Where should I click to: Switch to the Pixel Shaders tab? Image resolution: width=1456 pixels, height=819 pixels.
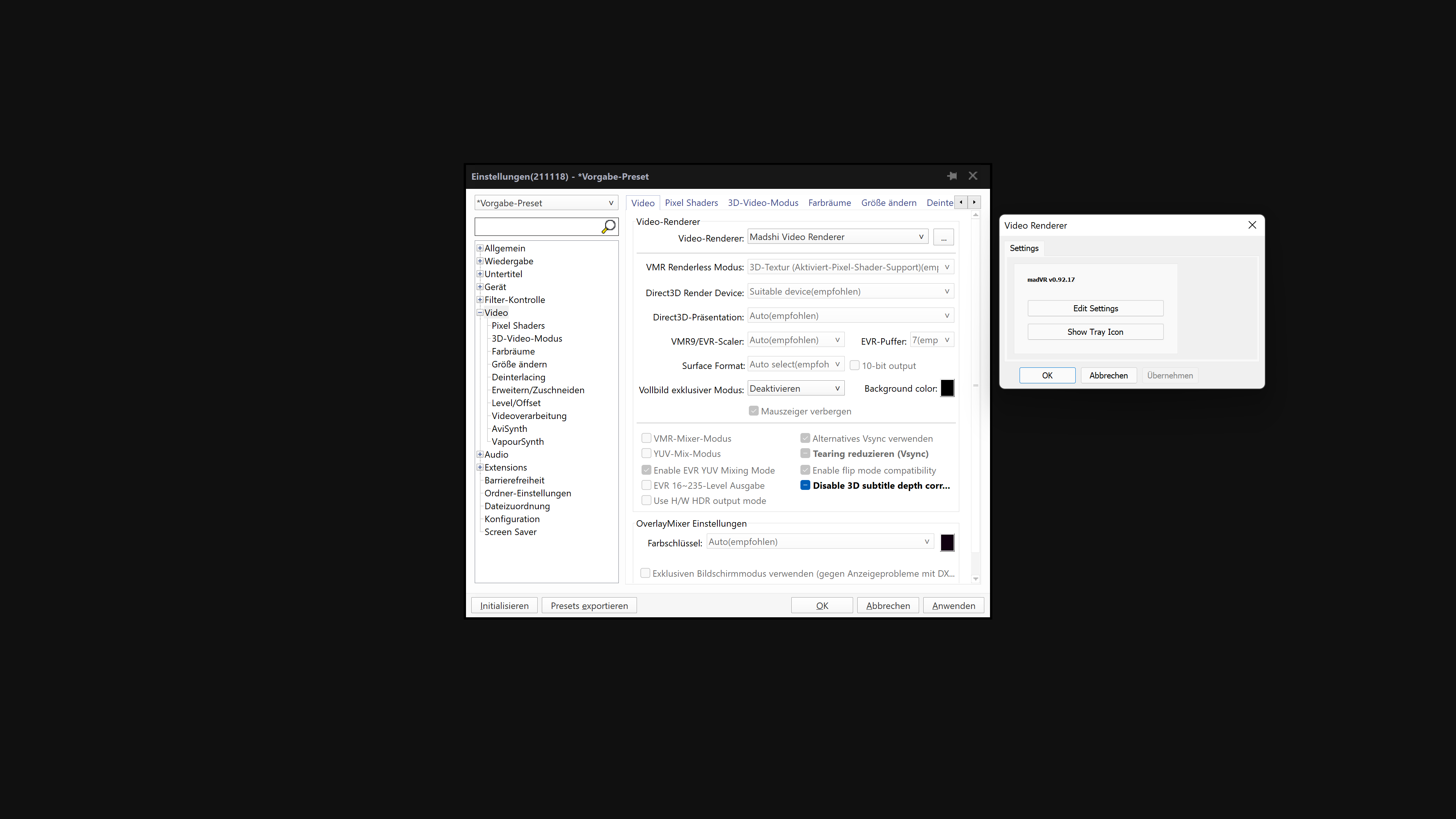pos(691,203)
